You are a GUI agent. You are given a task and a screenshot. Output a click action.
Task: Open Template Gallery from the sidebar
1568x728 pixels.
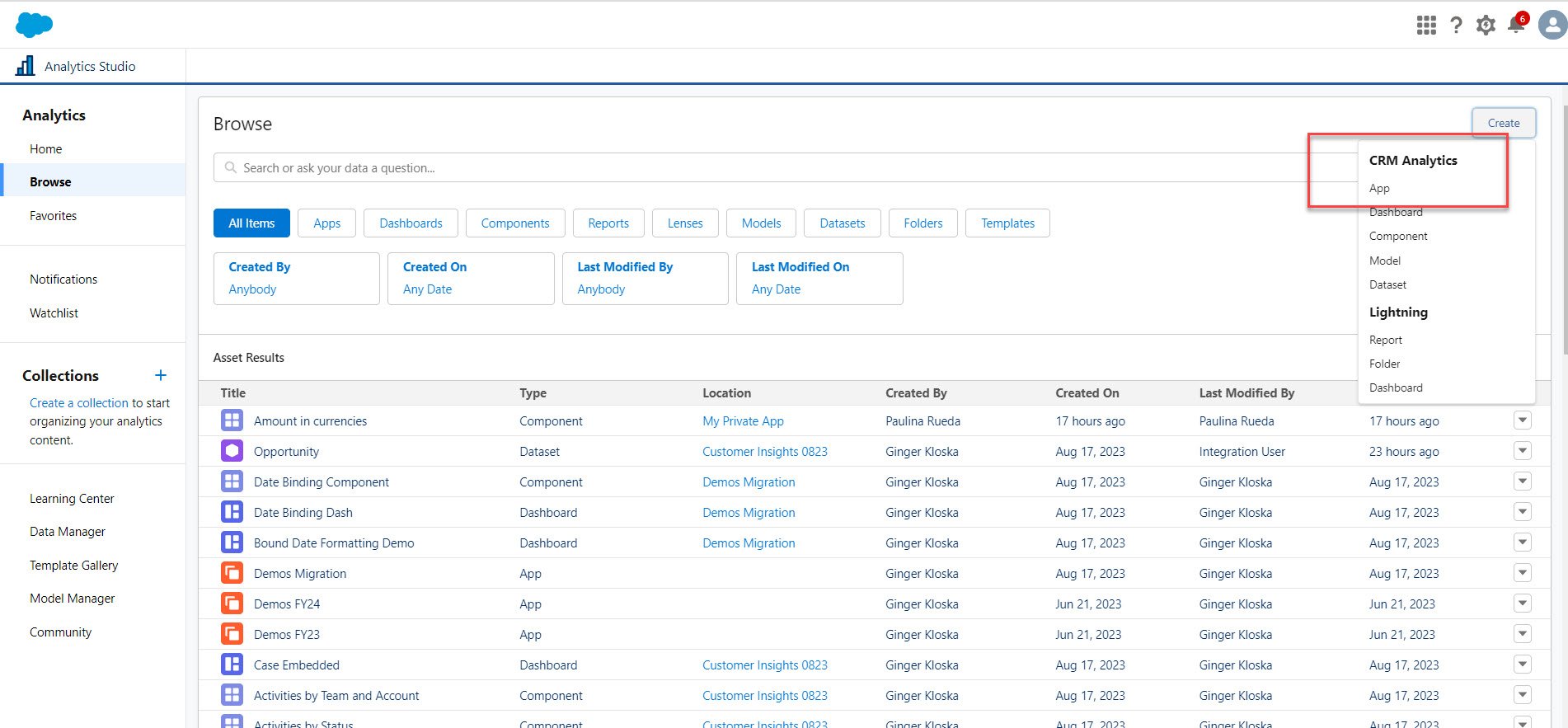[x=73, y=566]
